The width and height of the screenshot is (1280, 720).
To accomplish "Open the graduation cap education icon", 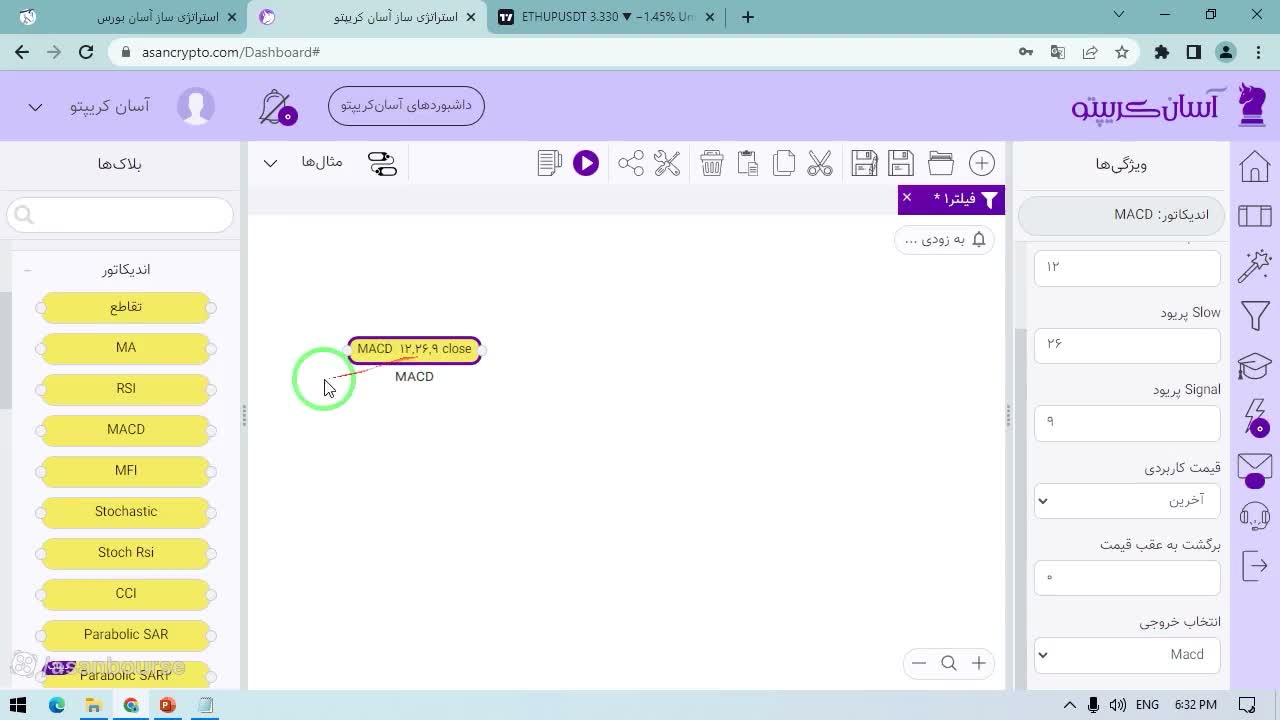I will (x=1255, y=366).
